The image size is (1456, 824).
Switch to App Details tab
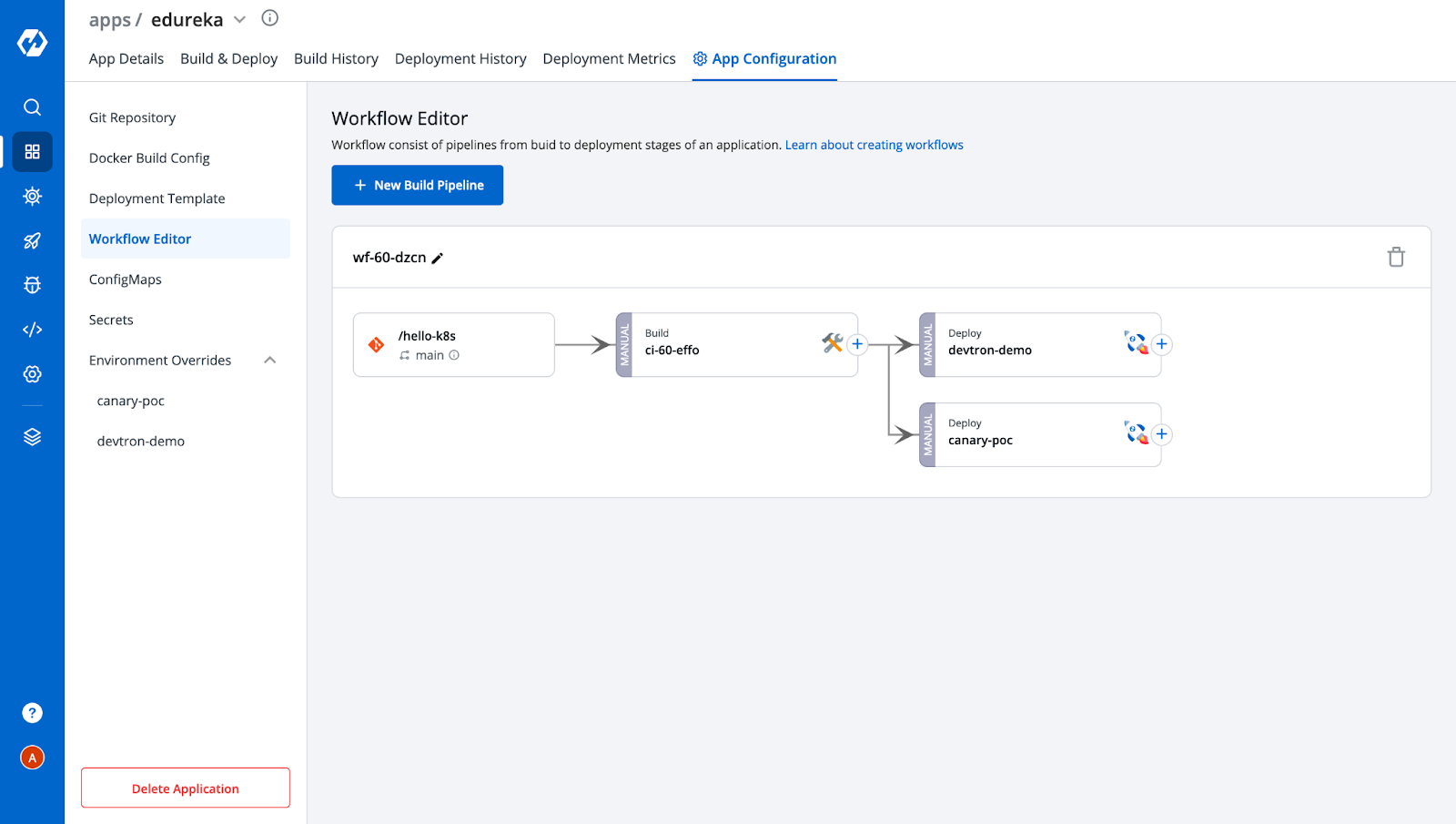click(126, 58)
